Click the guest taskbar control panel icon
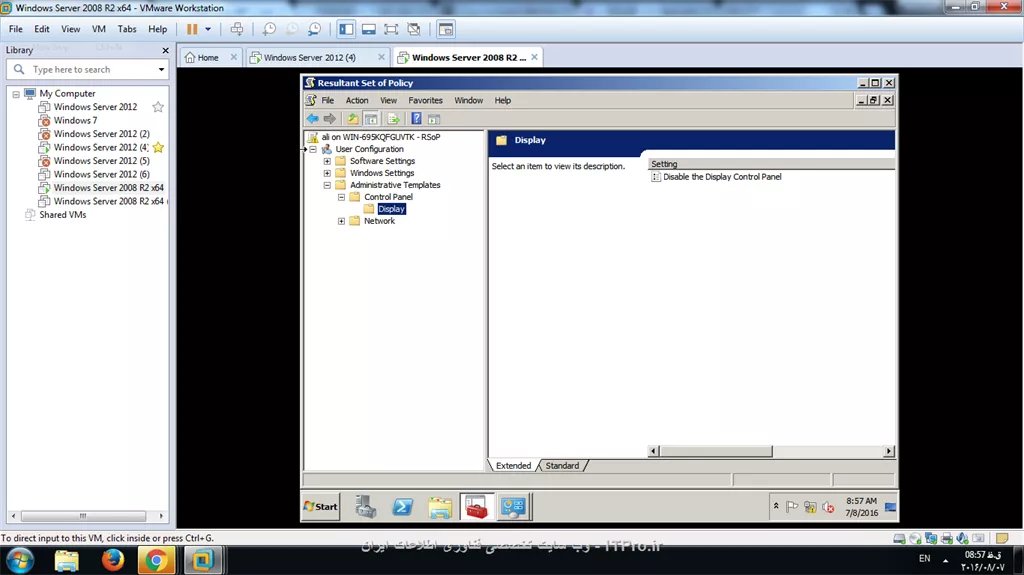This screenshot has height=575, width=1024. tap(513, 506)
